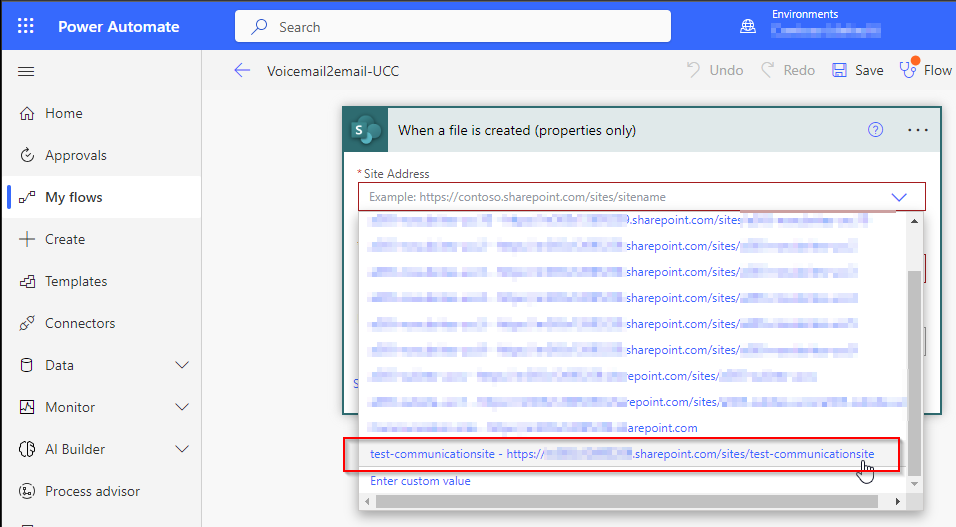956x527 pixels.
Task: Click the AI Builder brain icon
Action: click(x=27, y=449)
